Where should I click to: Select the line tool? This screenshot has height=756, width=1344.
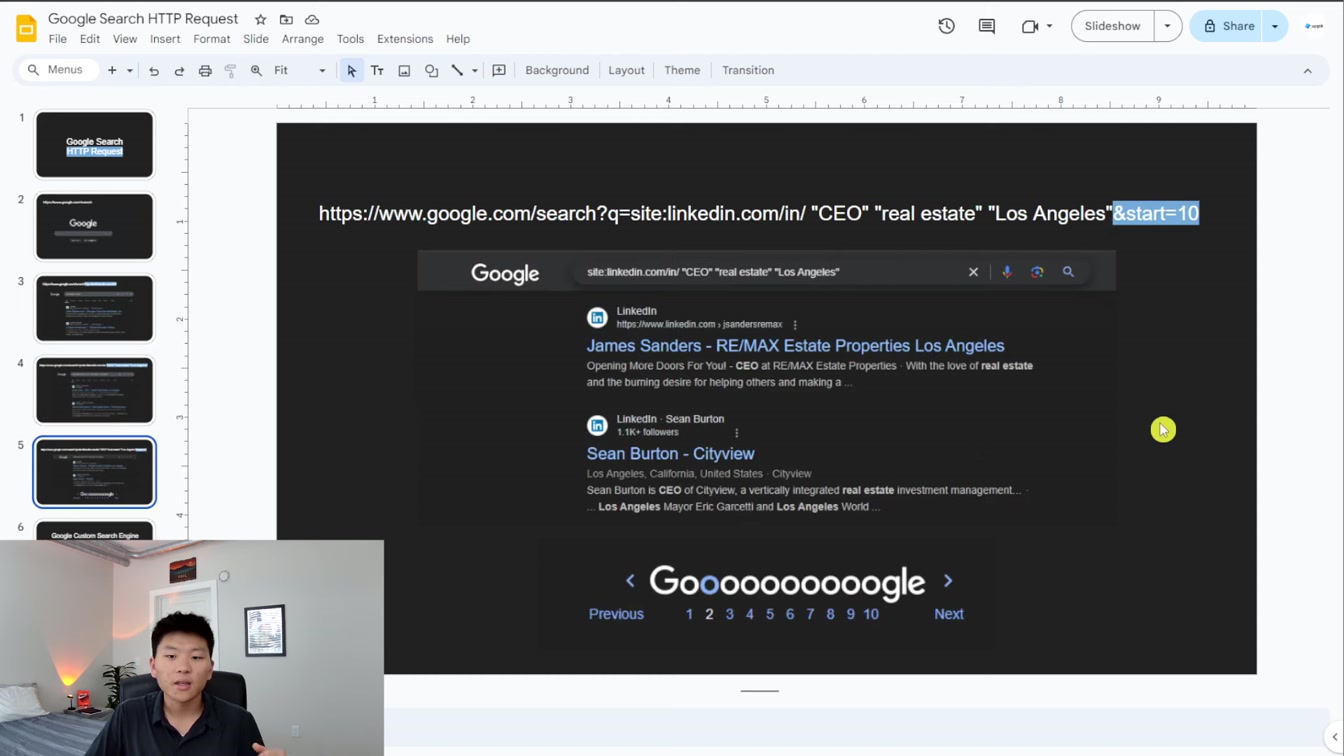(457, 70)
